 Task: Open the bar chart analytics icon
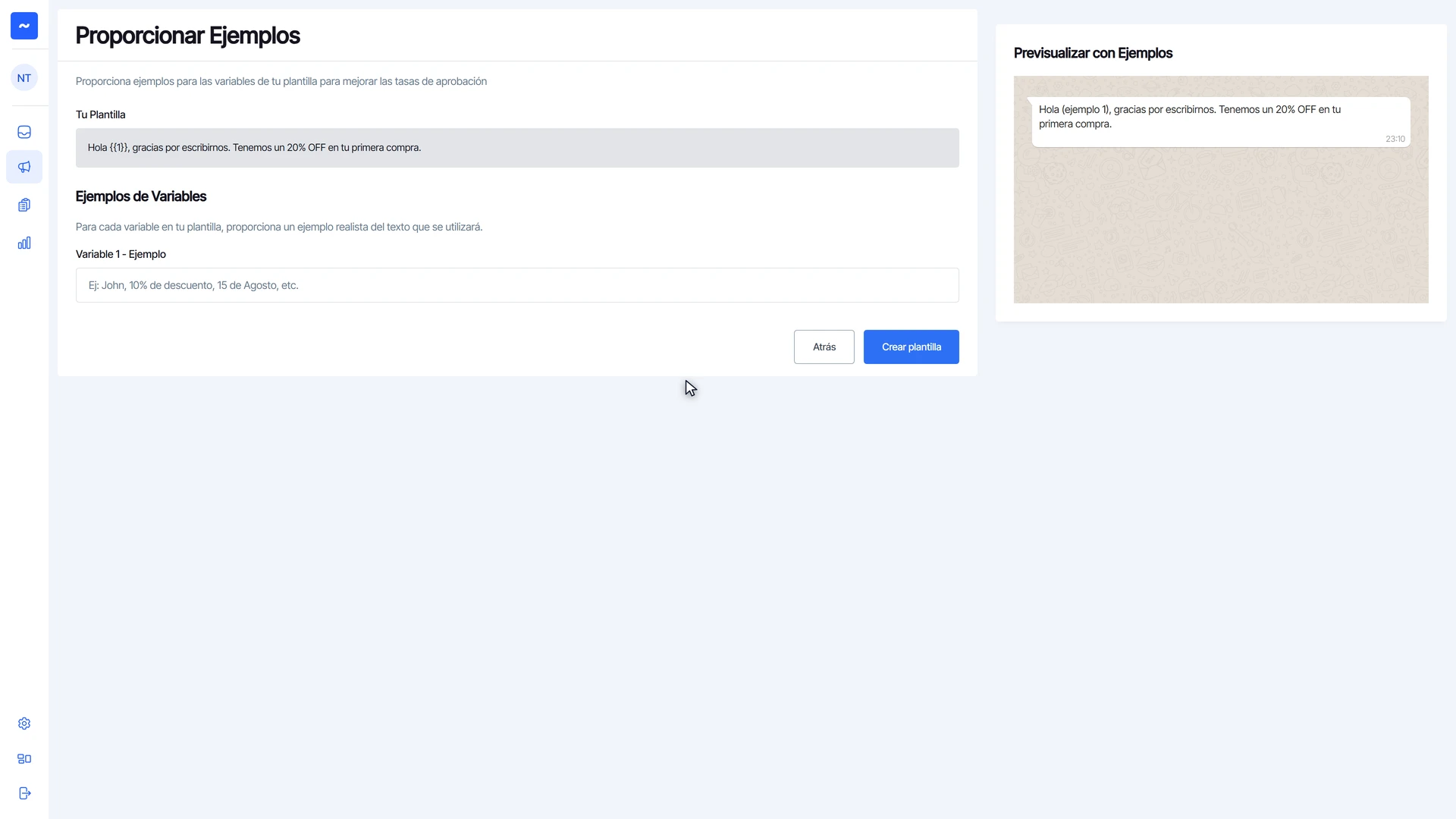pos(24,243)
